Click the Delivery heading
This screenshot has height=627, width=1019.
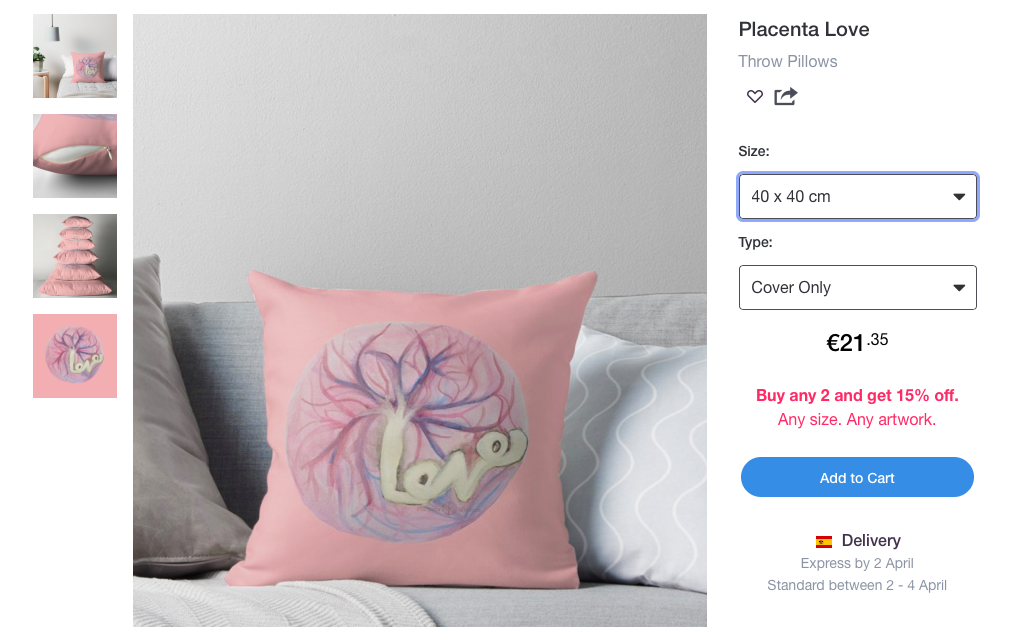[x=871, y=541]
